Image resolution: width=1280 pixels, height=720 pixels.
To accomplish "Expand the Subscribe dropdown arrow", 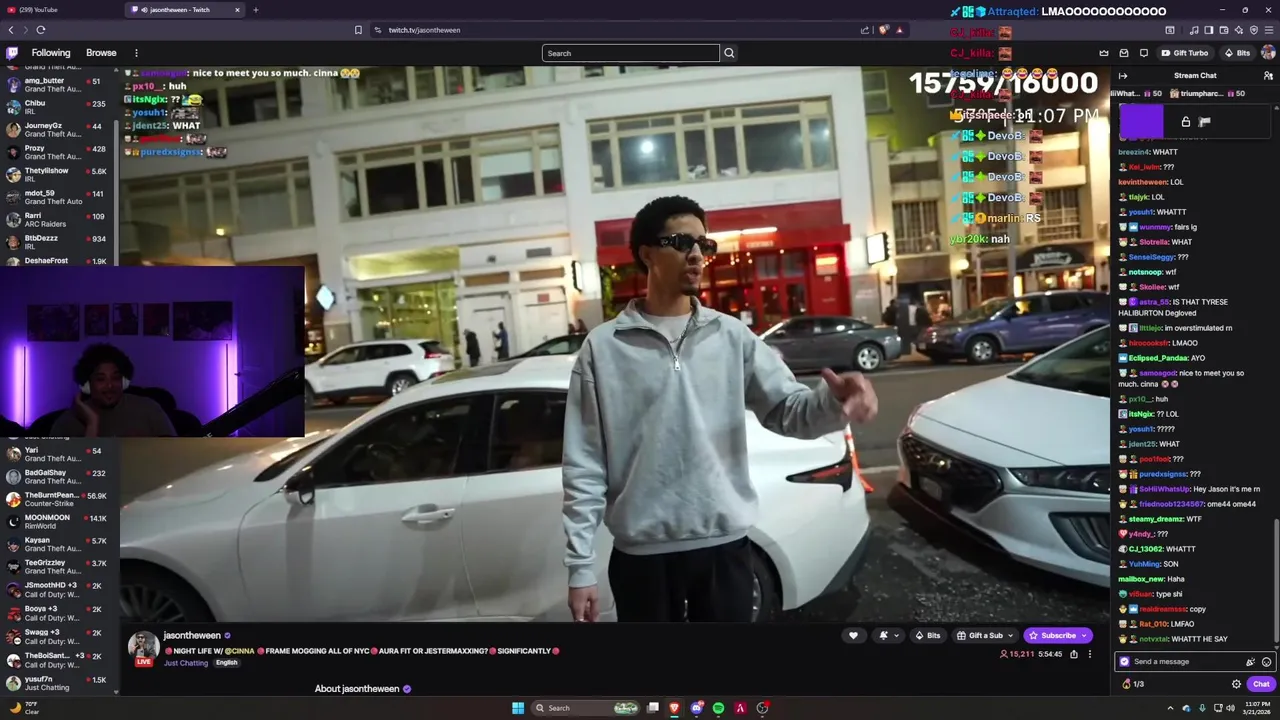I will tap(1084, 635).
